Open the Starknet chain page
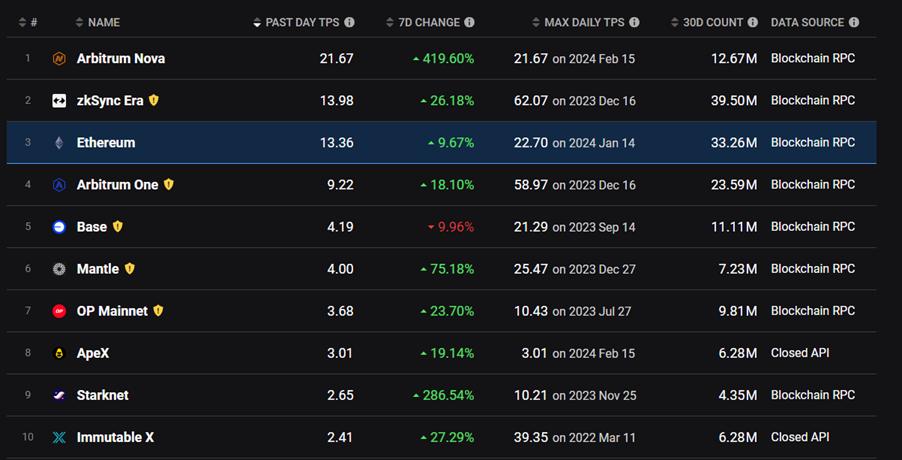 pyautogui.click(x=102, y=395)
